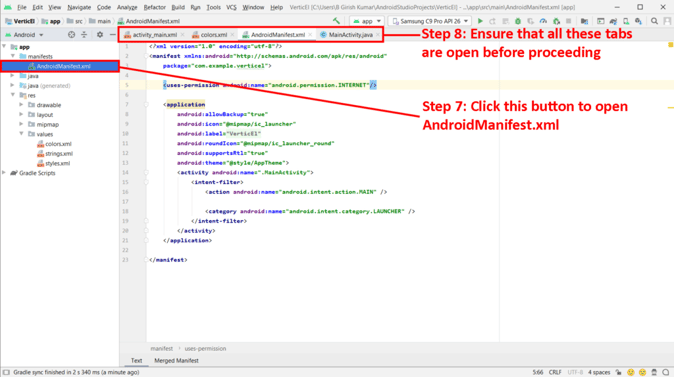Open the Profile app speedometer icon
Viewport: 674px width, 377px height.
543,21
